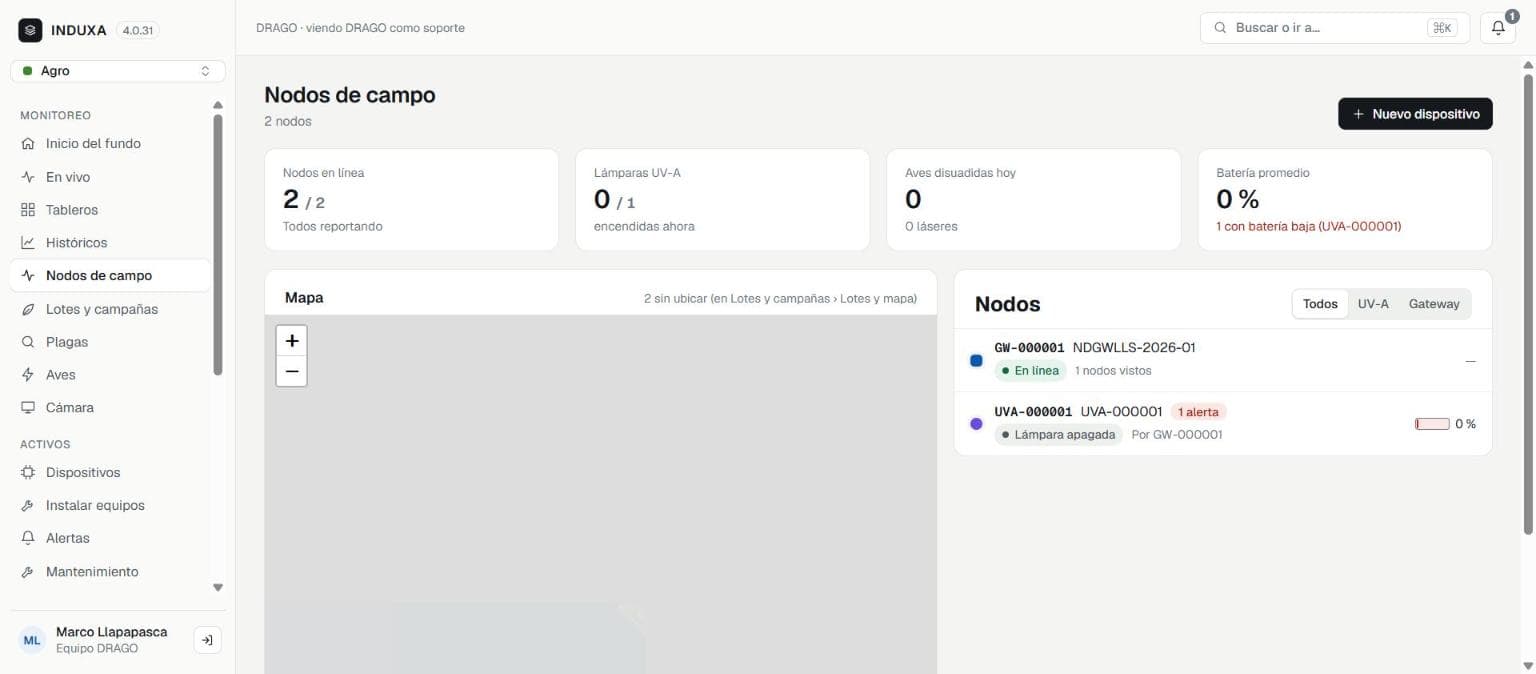Click the Nuevo dispositivo button
This screenshot has height=674, width=1536.
click(x=1415, y=114)
